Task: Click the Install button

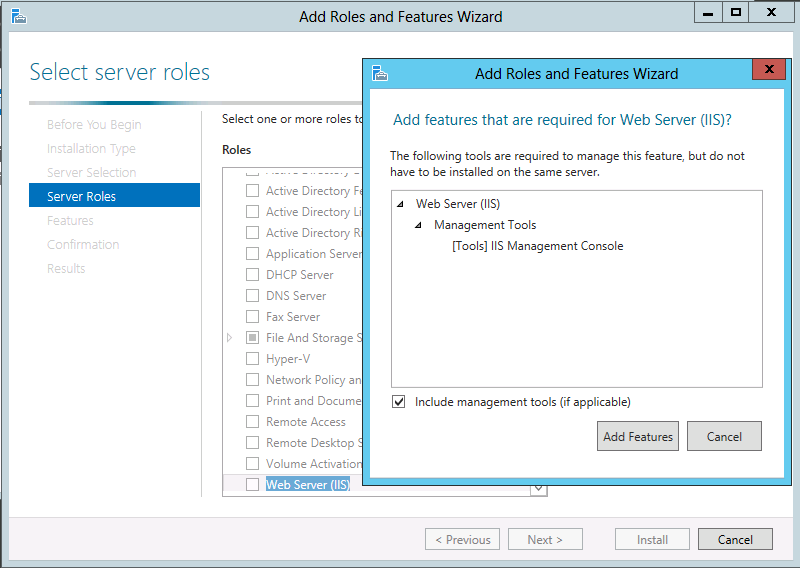Action: pyautogui.click(x=652, y=539)
